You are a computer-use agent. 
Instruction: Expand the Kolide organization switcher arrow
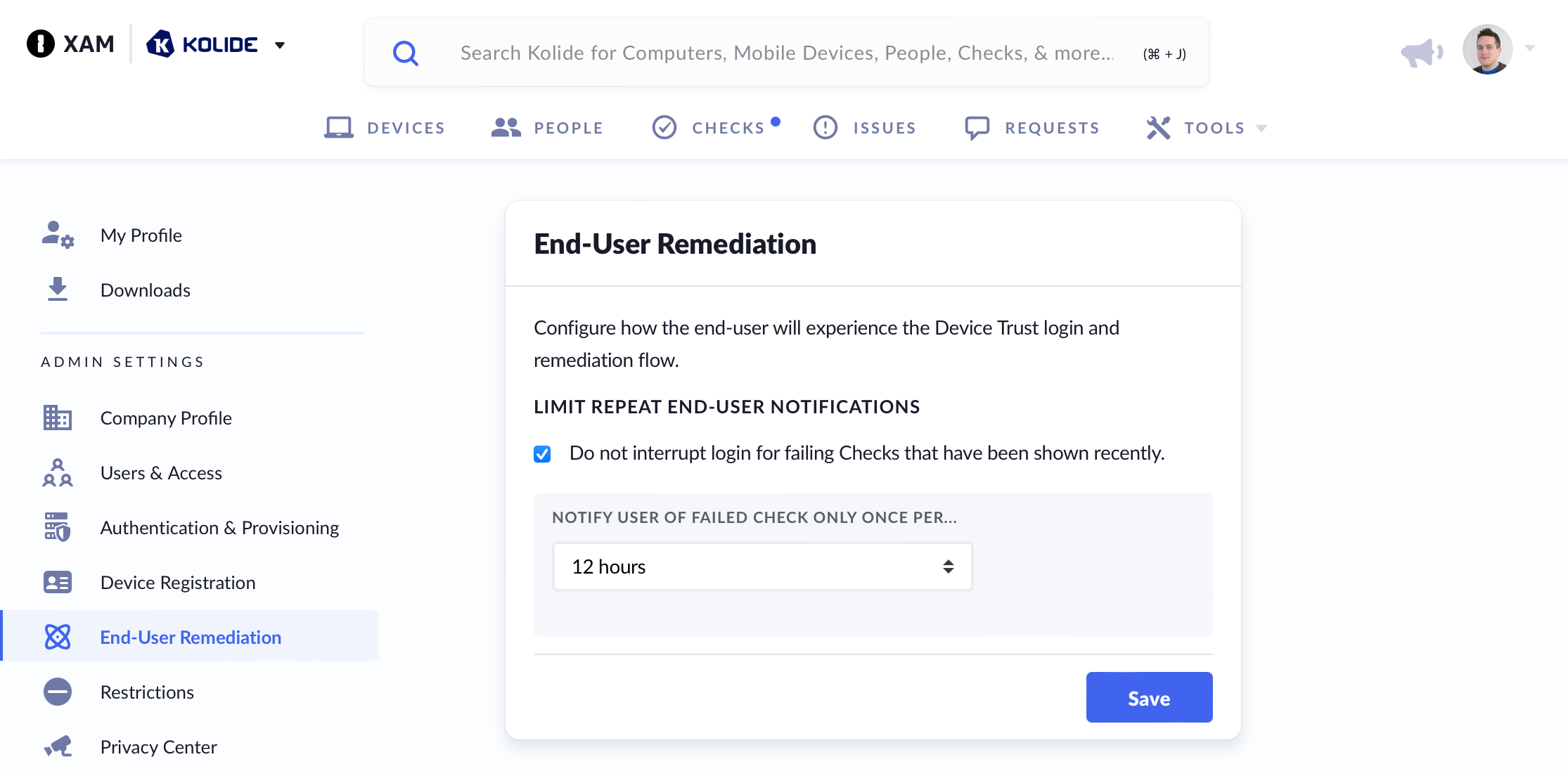pyautogui.click(x=280, y=46)
